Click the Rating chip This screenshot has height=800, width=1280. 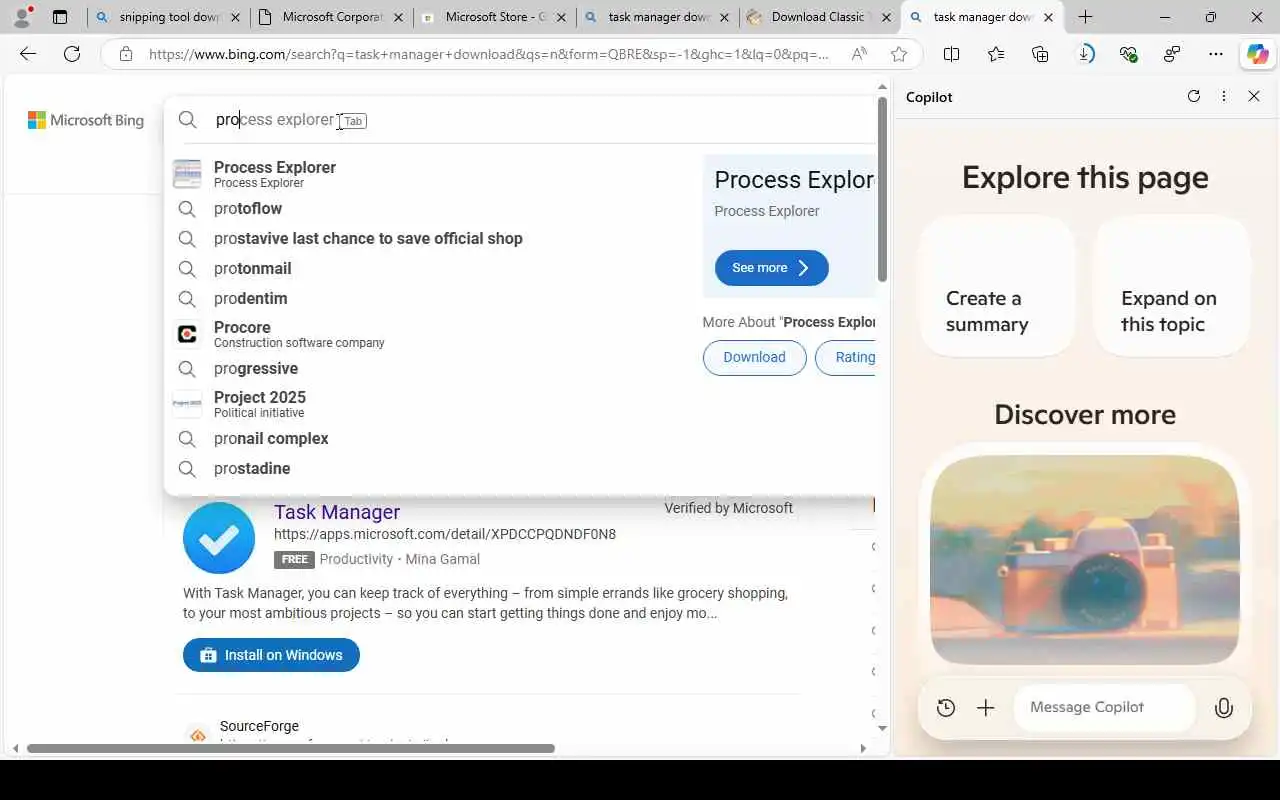click(846, 357)
